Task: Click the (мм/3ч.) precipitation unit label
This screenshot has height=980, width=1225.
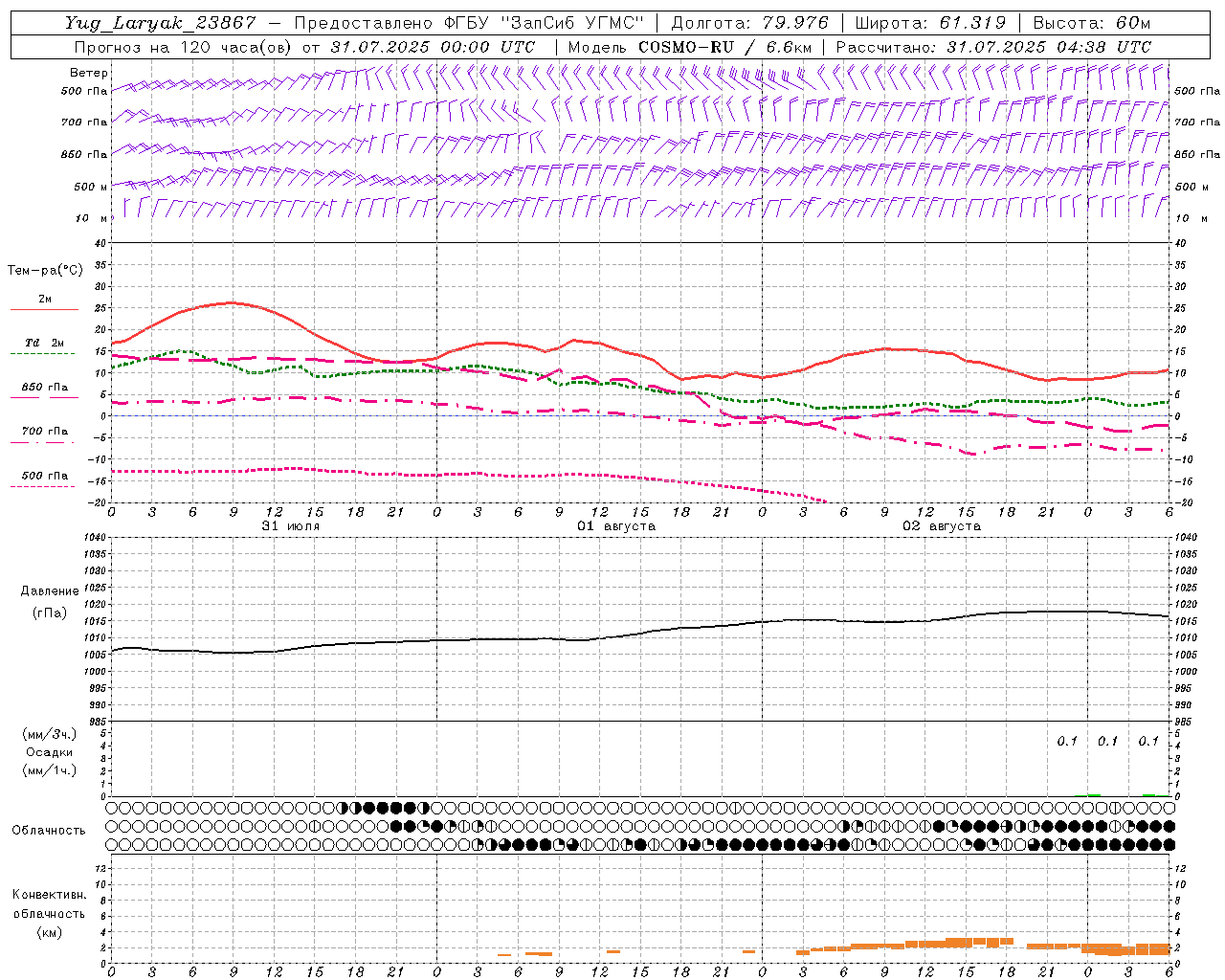Action: coord(50,734)
